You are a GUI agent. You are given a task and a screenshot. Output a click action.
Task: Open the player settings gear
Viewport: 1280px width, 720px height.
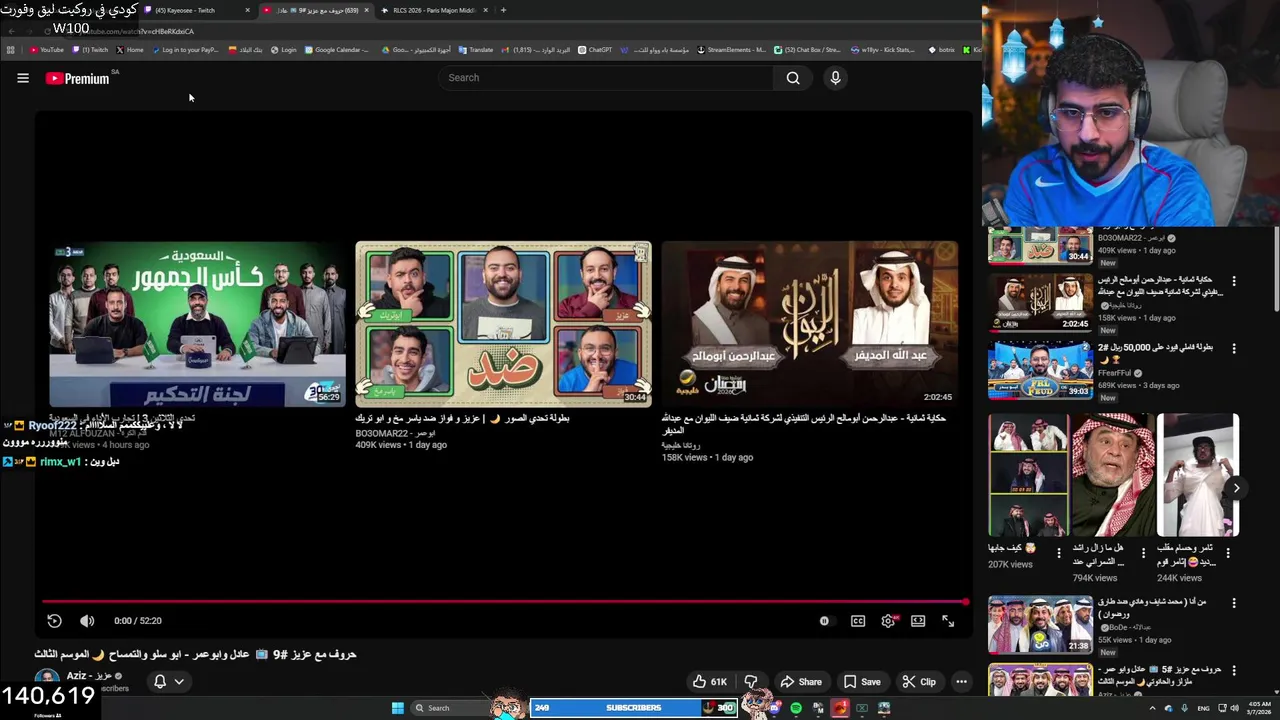click(x=888, y=621)
